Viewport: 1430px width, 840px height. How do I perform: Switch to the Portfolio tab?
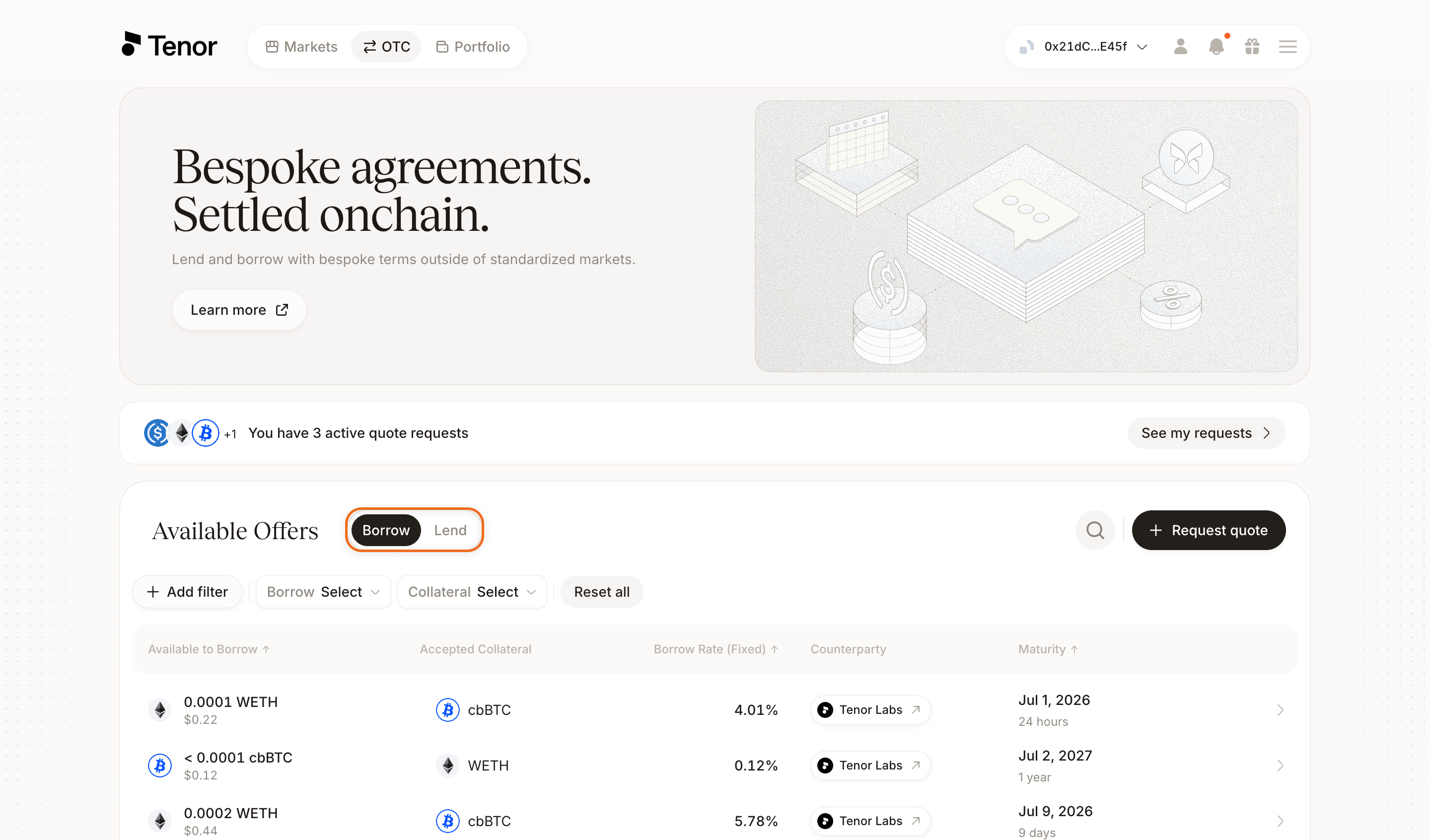473,47
